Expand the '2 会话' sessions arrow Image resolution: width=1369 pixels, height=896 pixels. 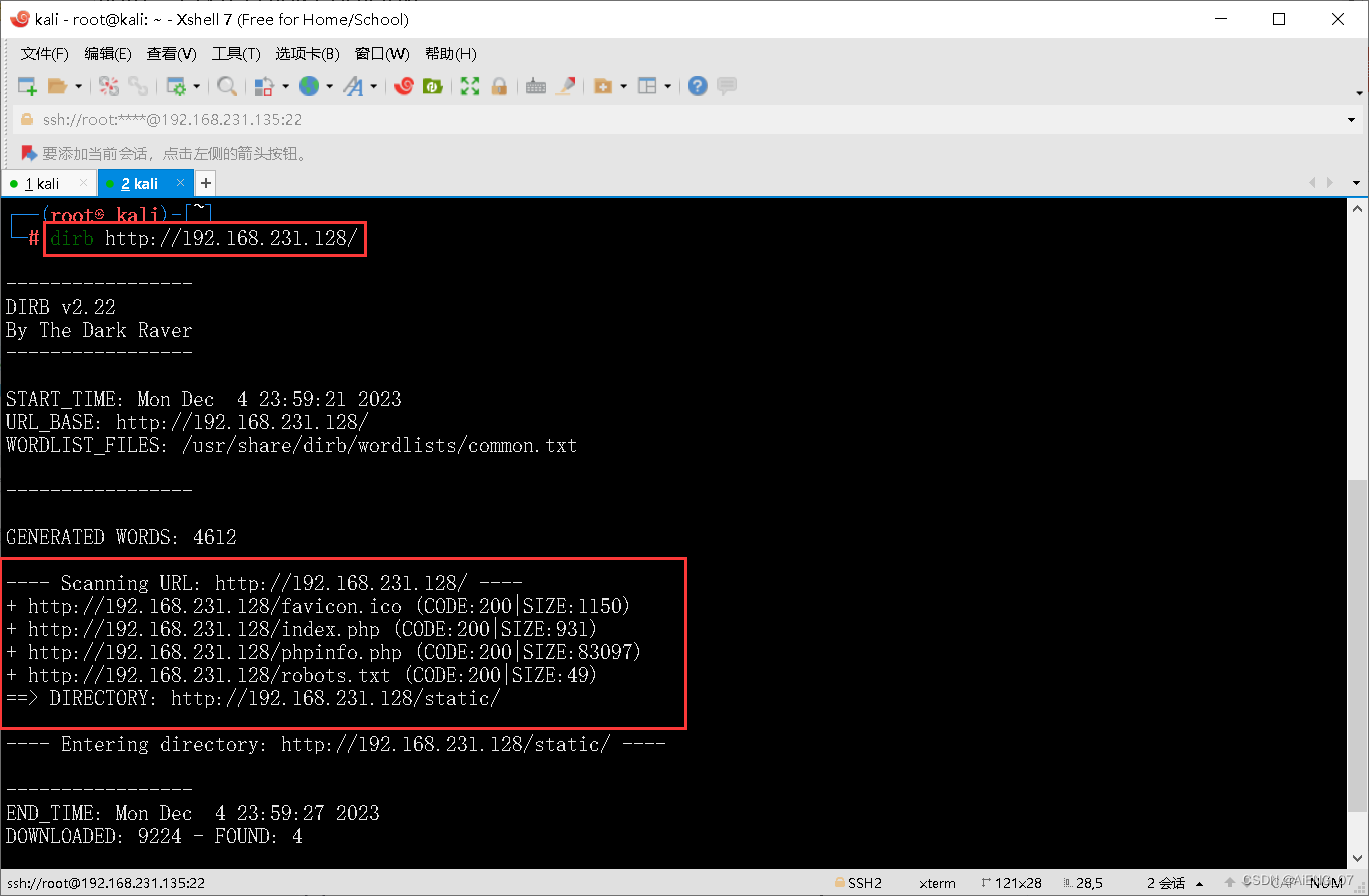coord(1200,883)
